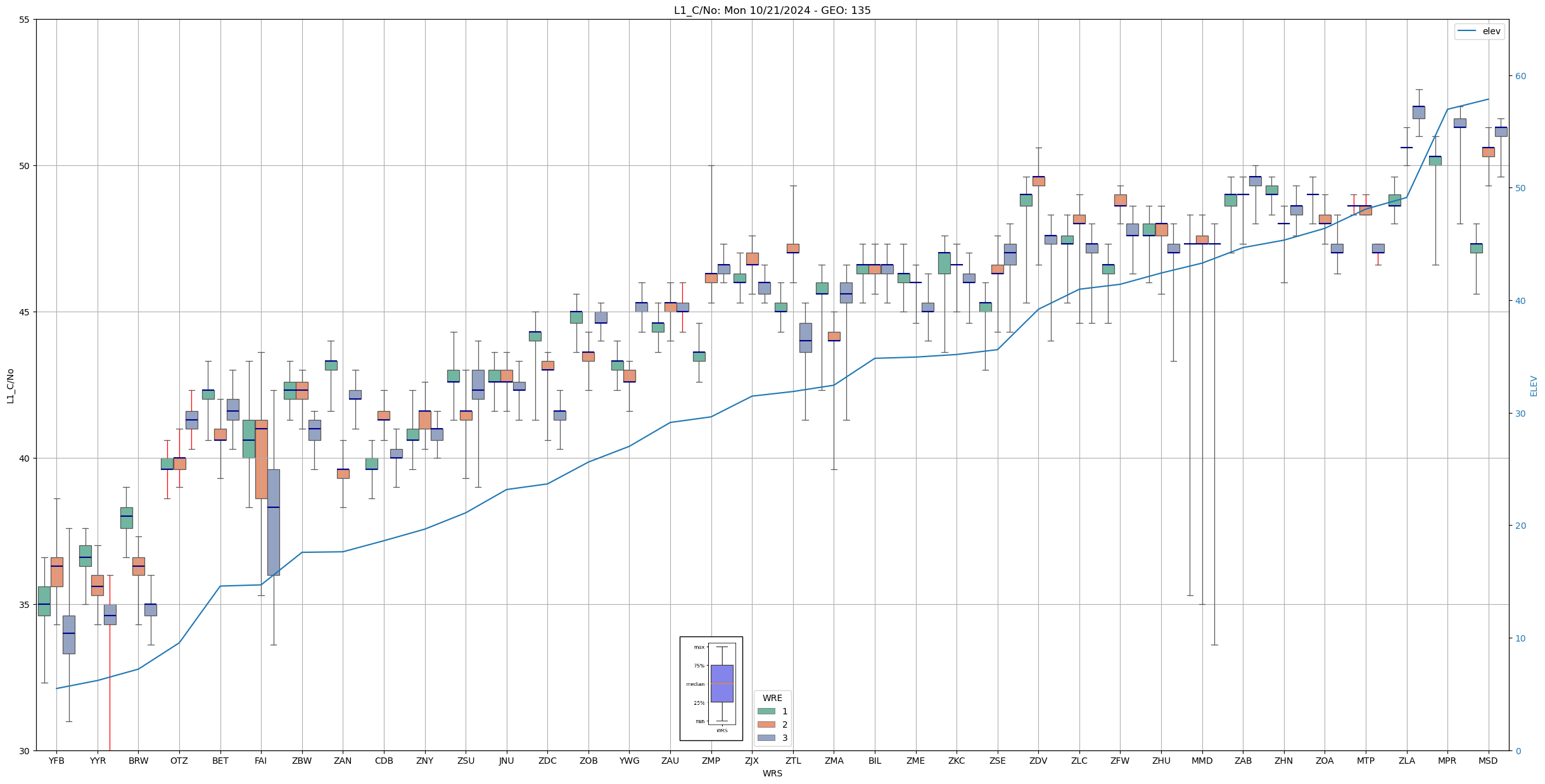Click the ZLC station label

1079,761
